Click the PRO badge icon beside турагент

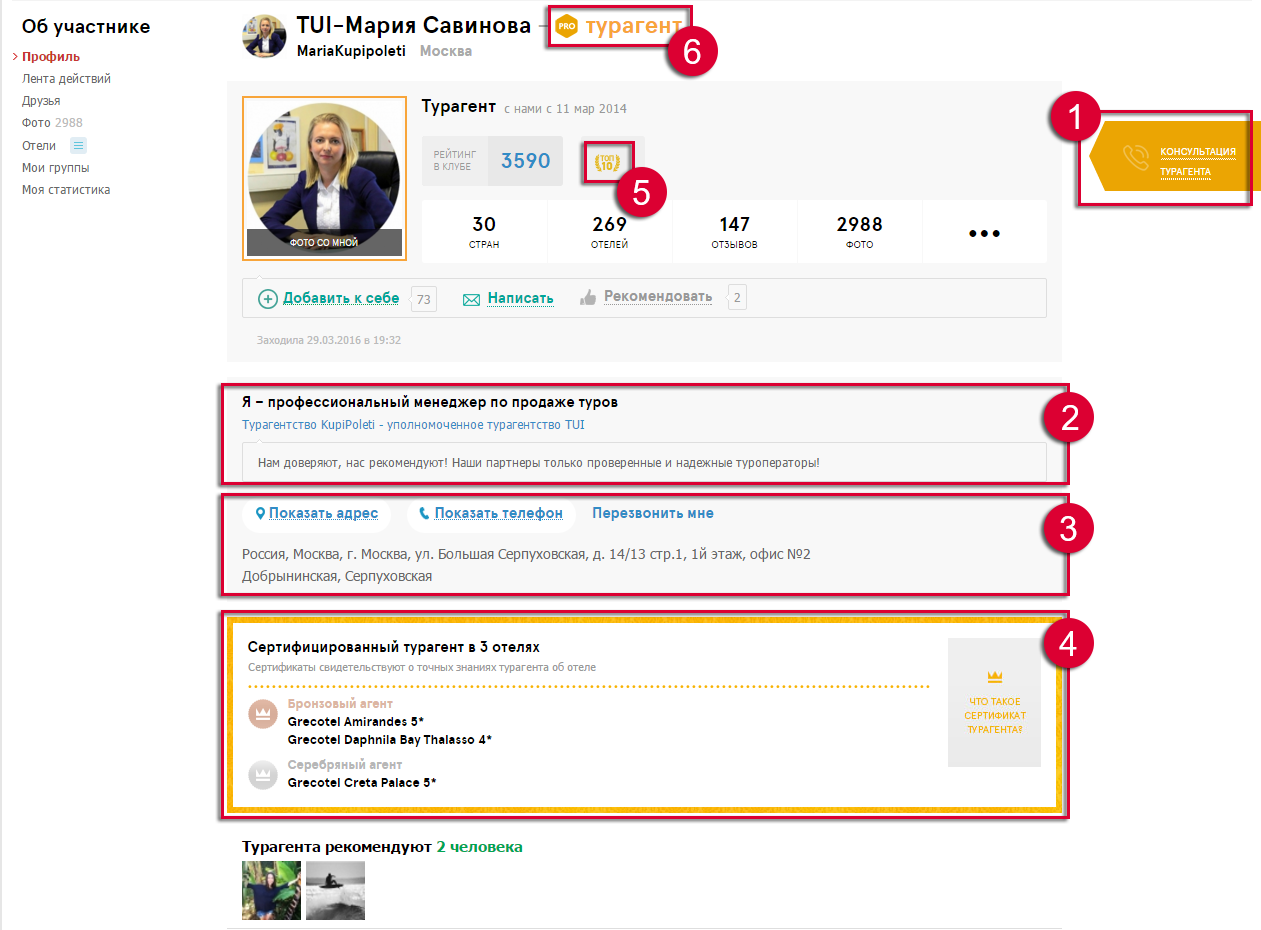coord(568,26)
